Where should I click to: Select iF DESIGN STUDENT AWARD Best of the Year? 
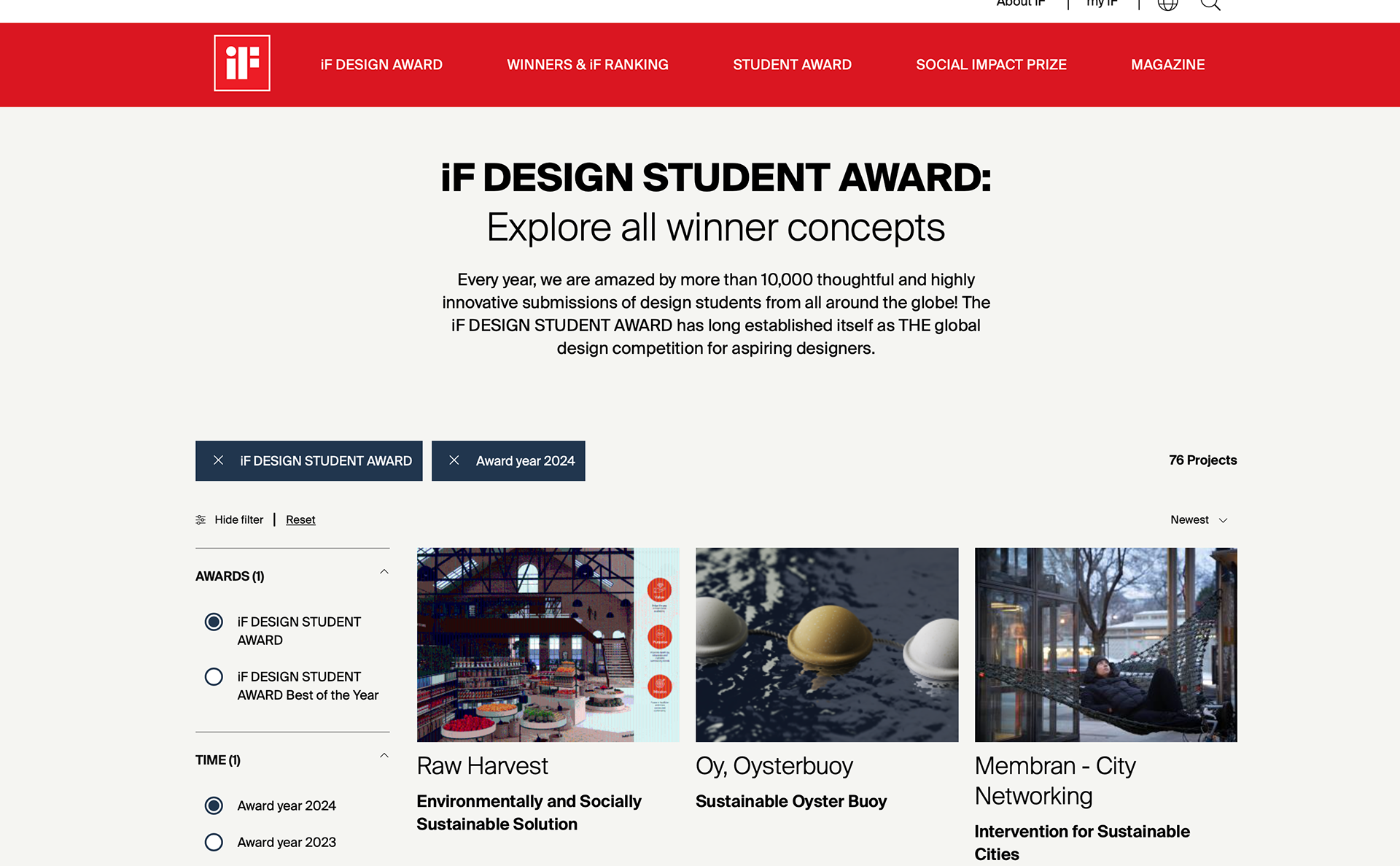pyautogui.click(x=214, y=676)
